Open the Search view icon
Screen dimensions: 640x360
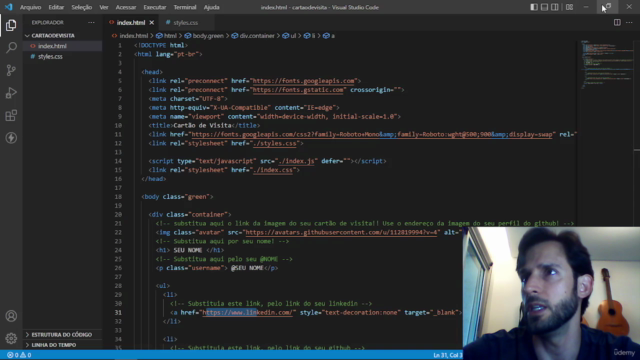(x=11, y=48)
